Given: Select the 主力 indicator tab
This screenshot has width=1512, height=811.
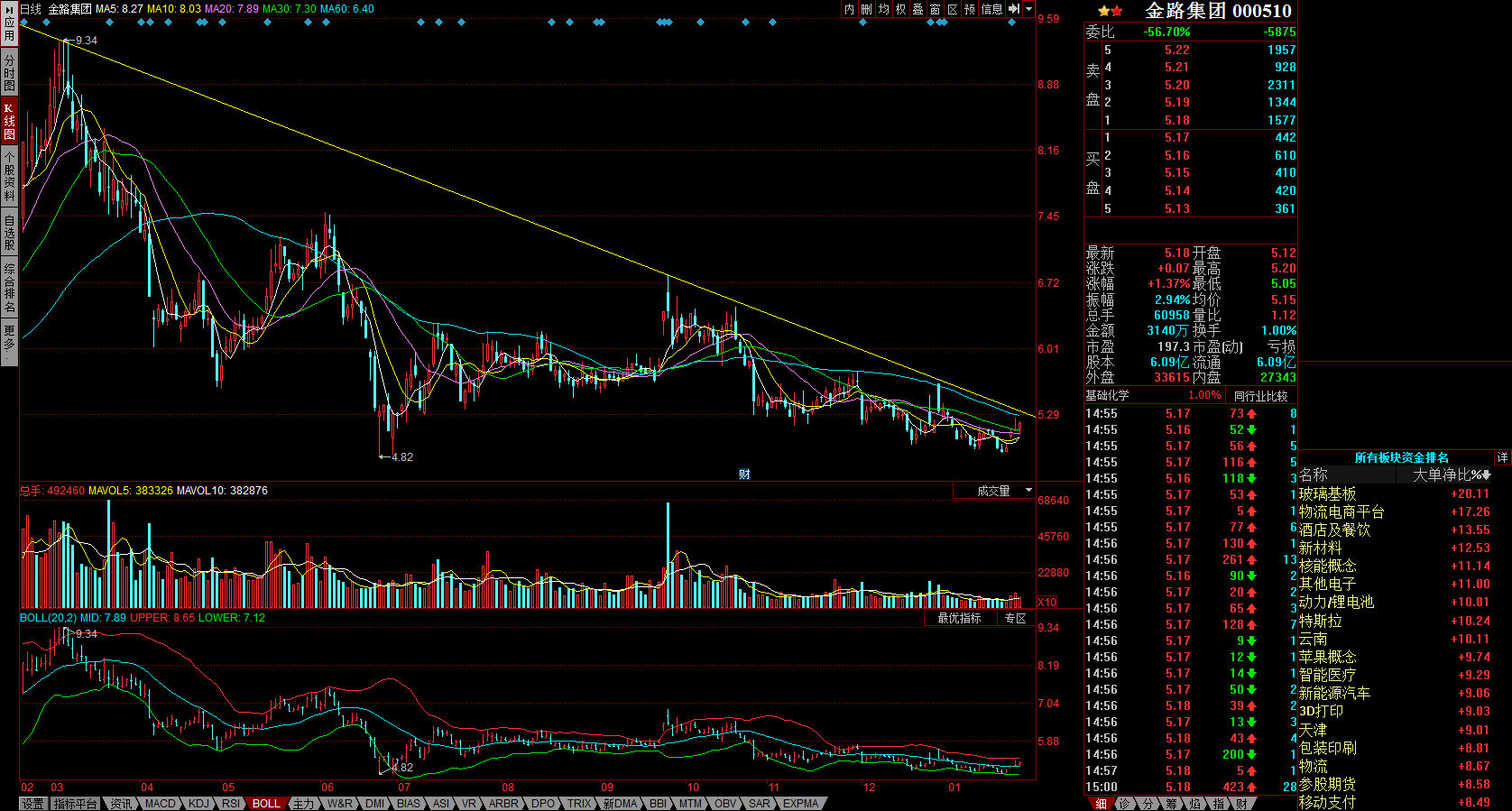Looking at the screenshot, I should (x=303, y=804).
